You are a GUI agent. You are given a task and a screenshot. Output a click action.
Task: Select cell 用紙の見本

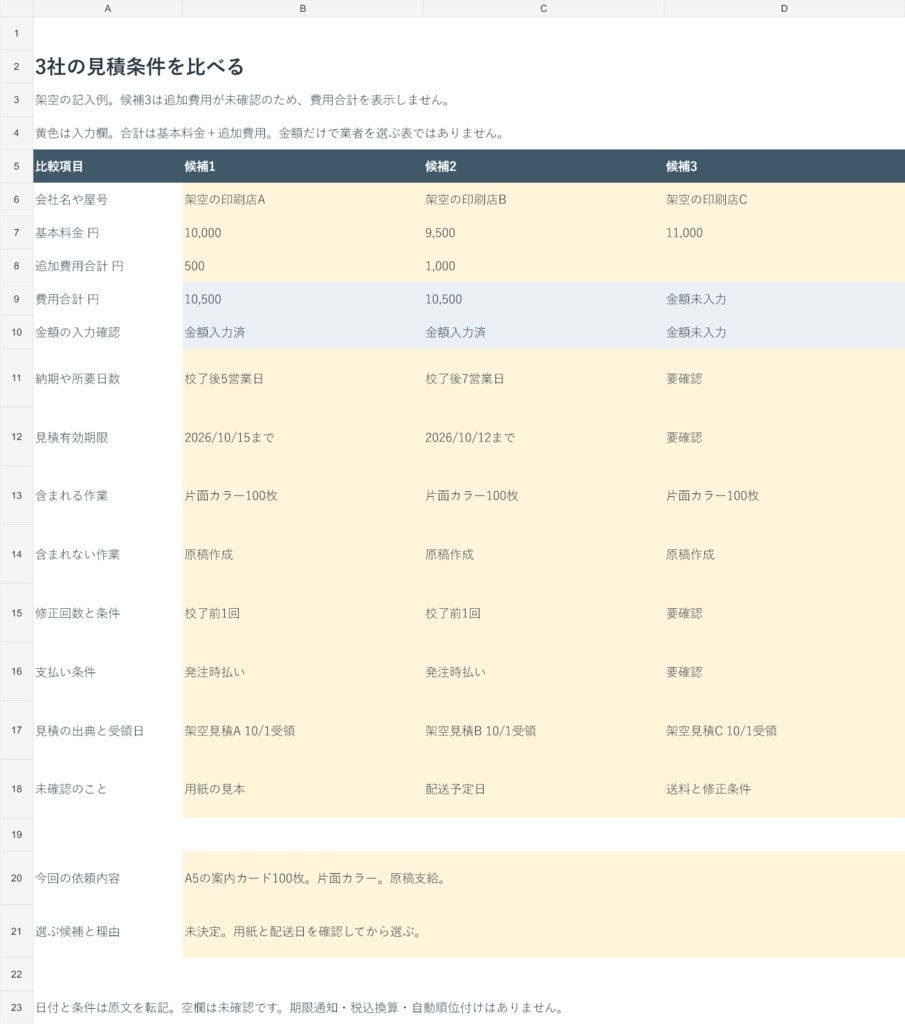tap(303, 789)
